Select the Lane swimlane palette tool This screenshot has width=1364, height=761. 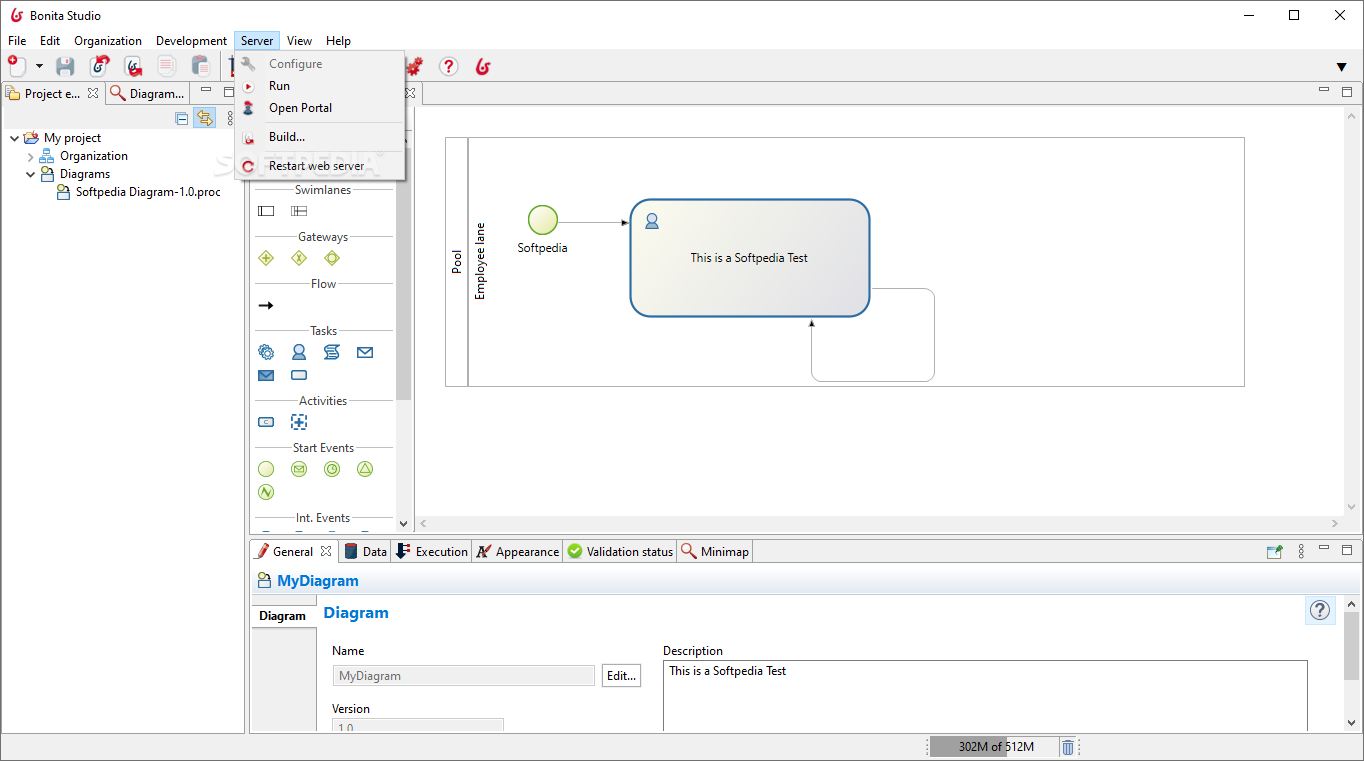coord(299,211)
